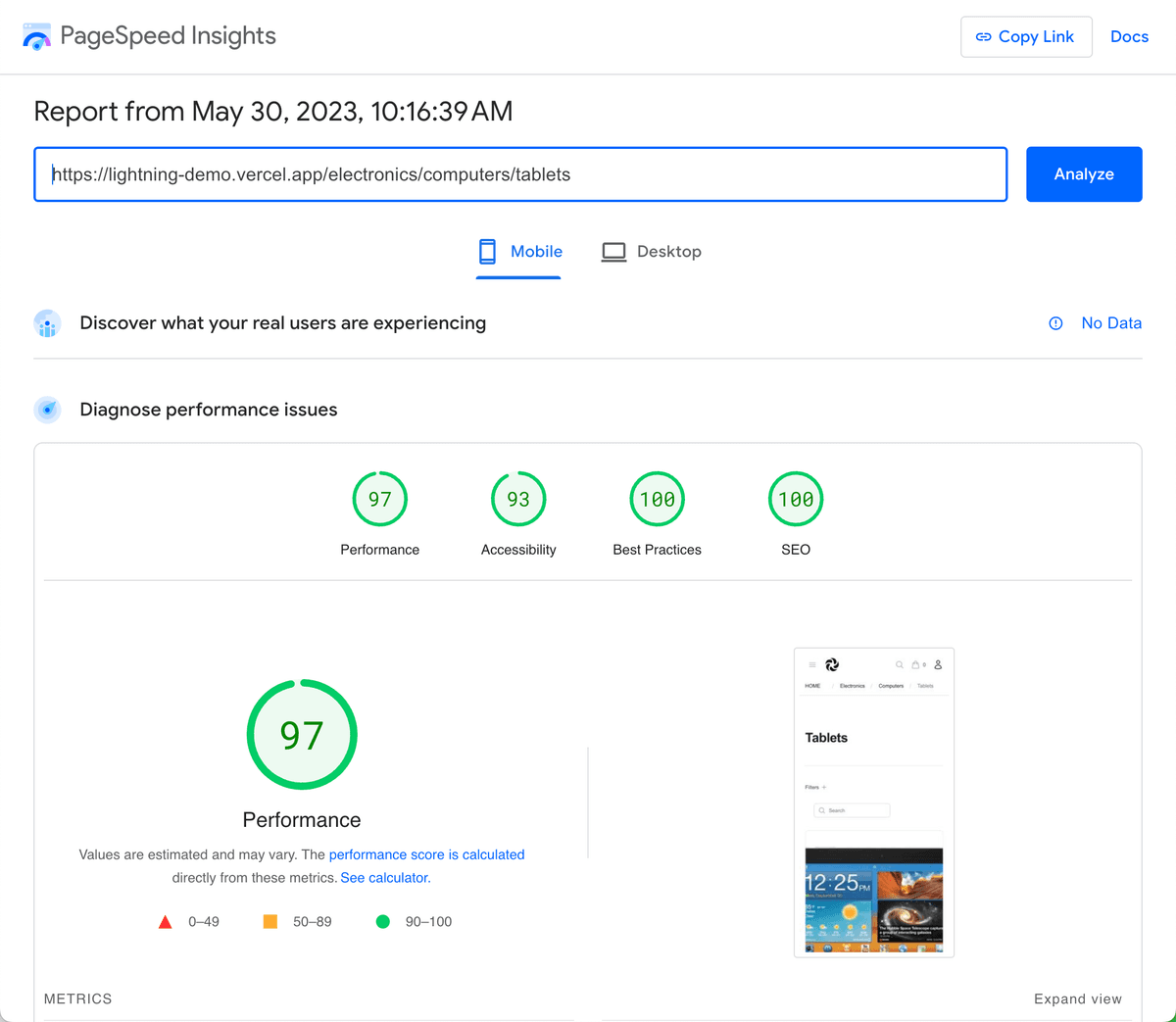This screenshot has height=1022, width=1176.
Task: Click the green circle 90–100 legend icon
Action: 383,921
